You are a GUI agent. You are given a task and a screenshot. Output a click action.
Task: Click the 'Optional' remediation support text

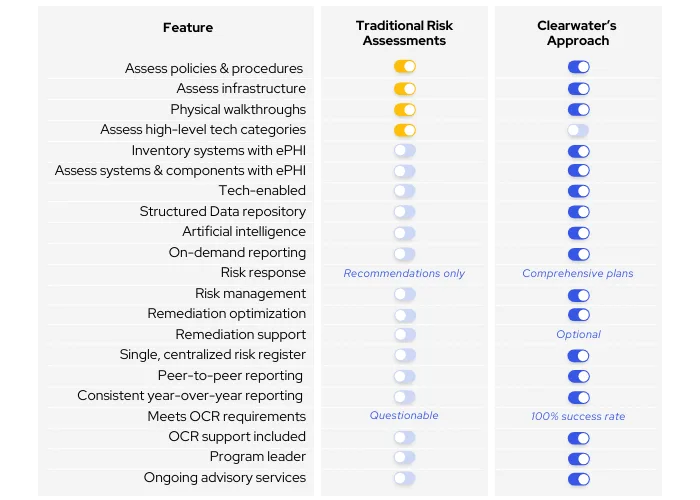point(578,335)
